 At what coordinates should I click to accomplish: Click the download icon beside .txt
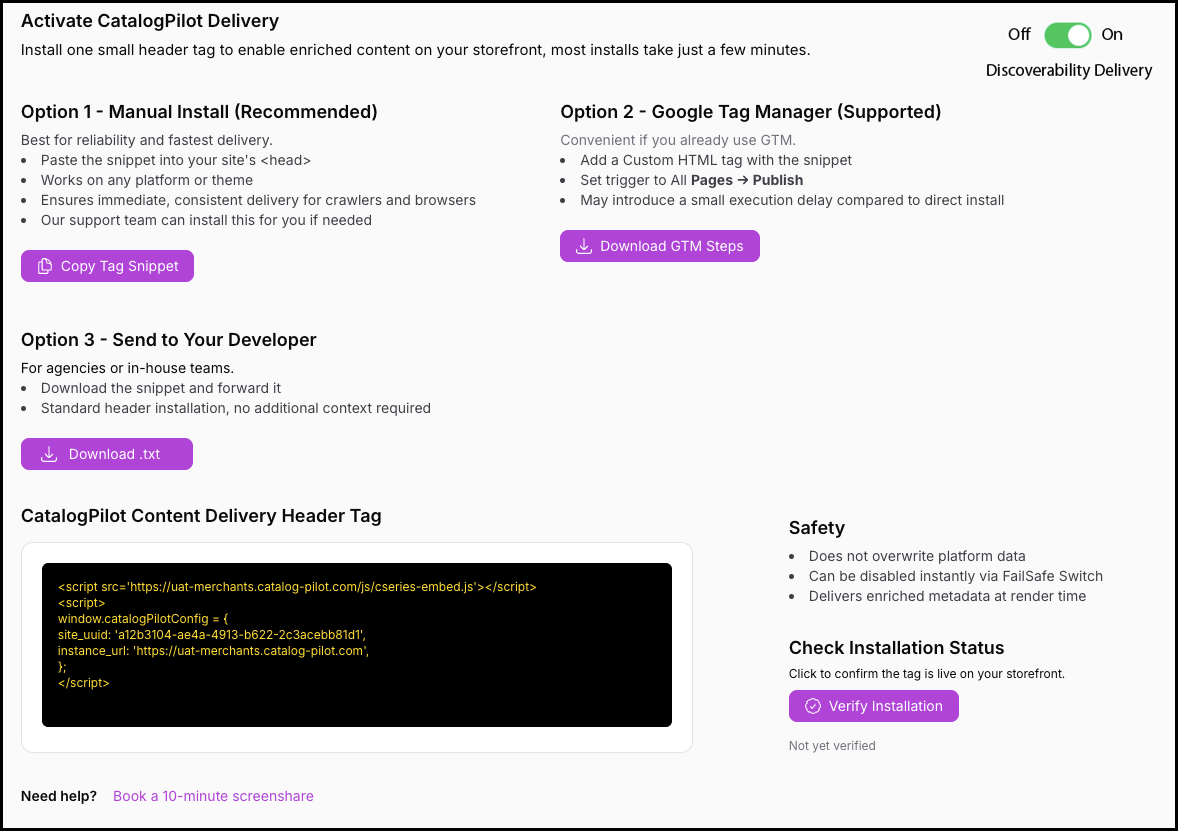click(48, 454)
